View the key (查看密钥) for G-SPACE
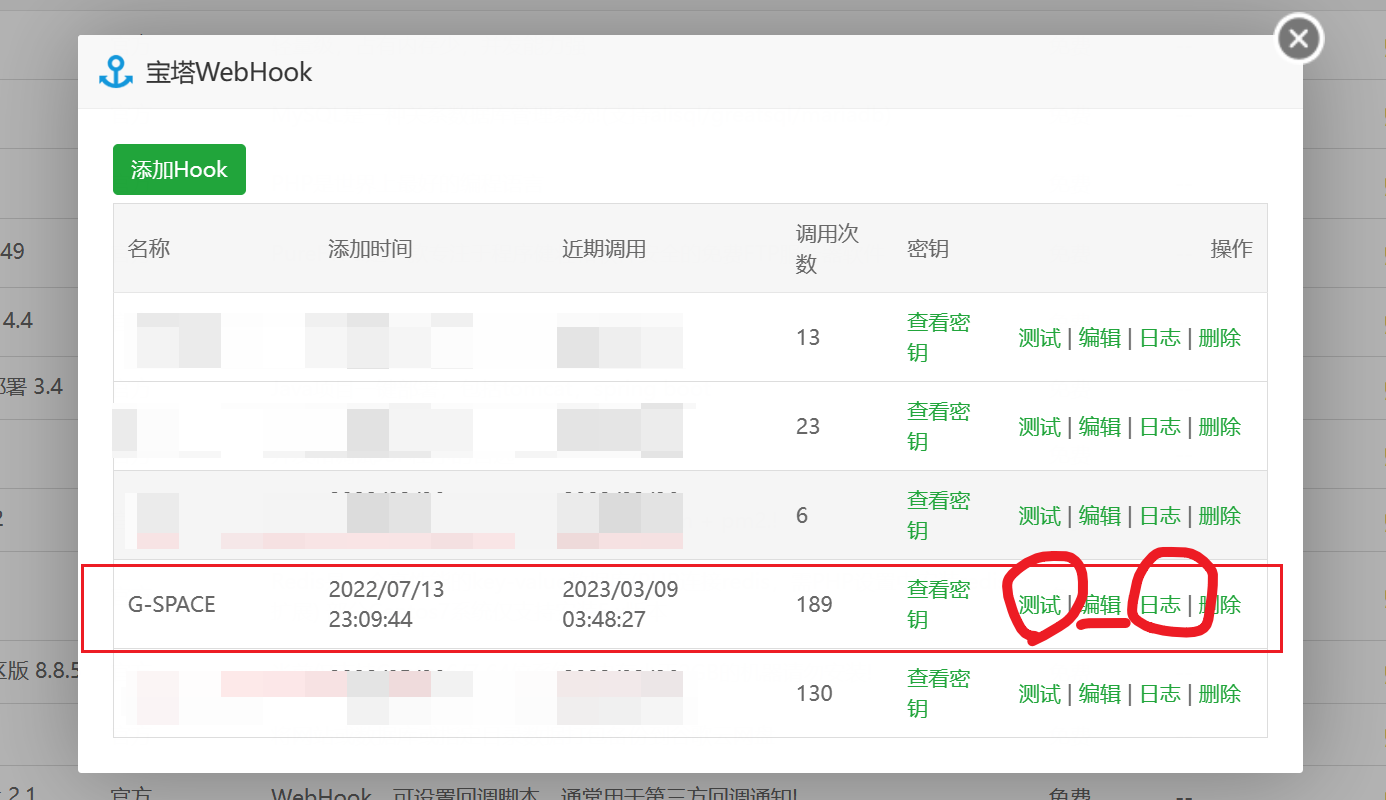Screen dimensions: 1386x800 point(938,604)
